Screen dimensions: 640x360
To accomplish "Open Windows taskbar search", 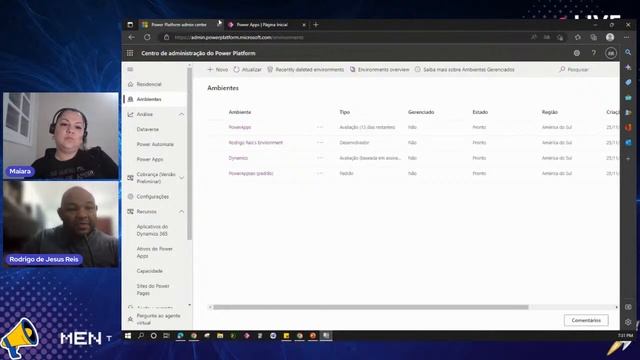I will (x=141, y=336).
